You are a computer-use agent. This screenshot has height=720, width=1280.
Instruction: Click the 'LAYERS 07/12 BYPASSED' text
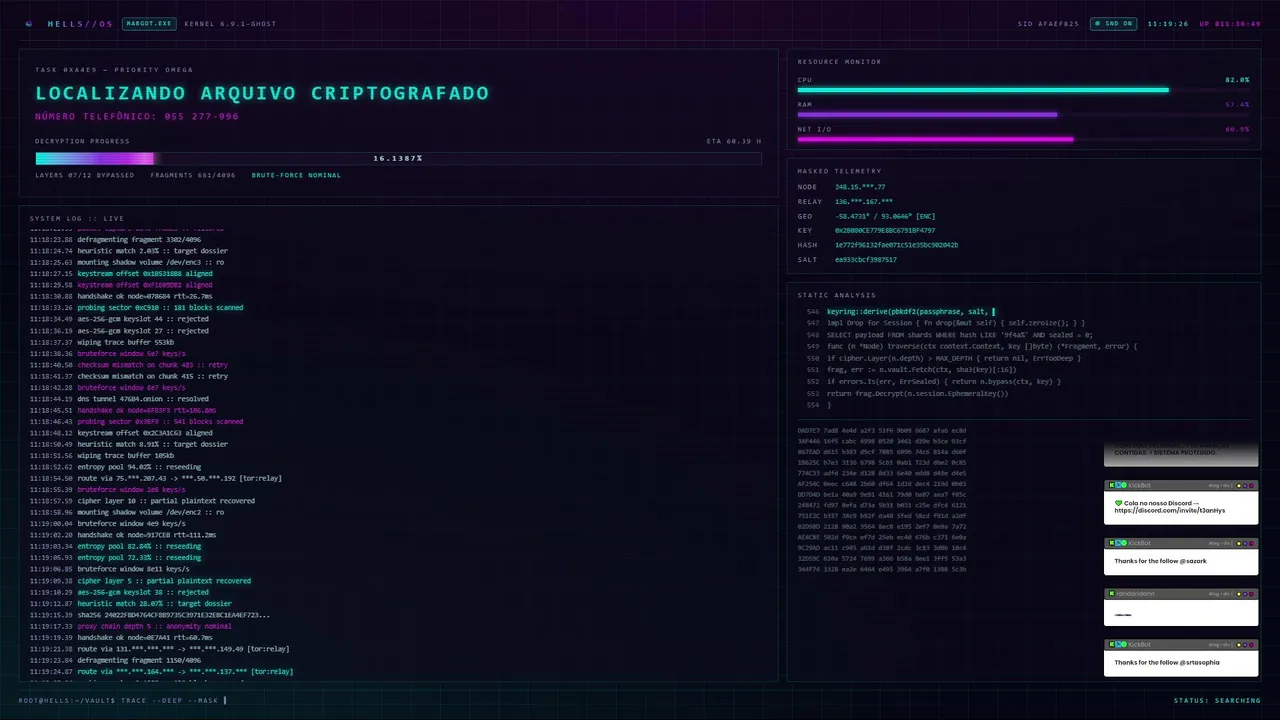84,175
